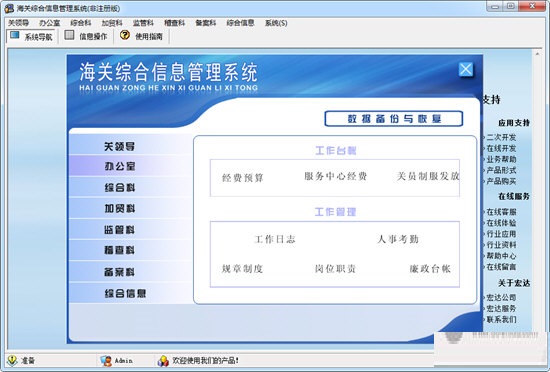Click the 产品形式 support link

click(501, 170)
